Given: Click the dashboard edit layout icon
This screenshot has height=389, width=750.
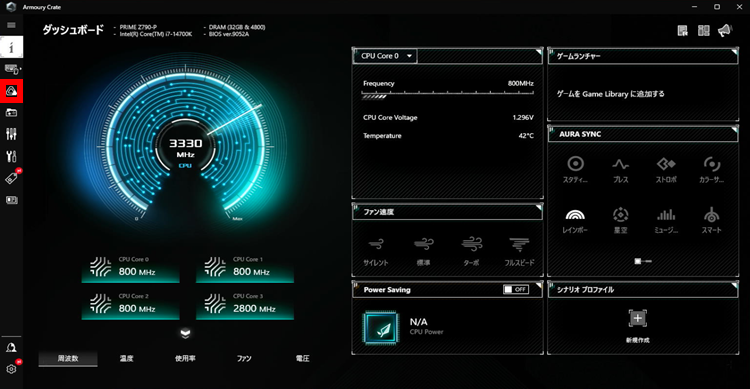Looking at the screenshot, I should click(683, 31).
